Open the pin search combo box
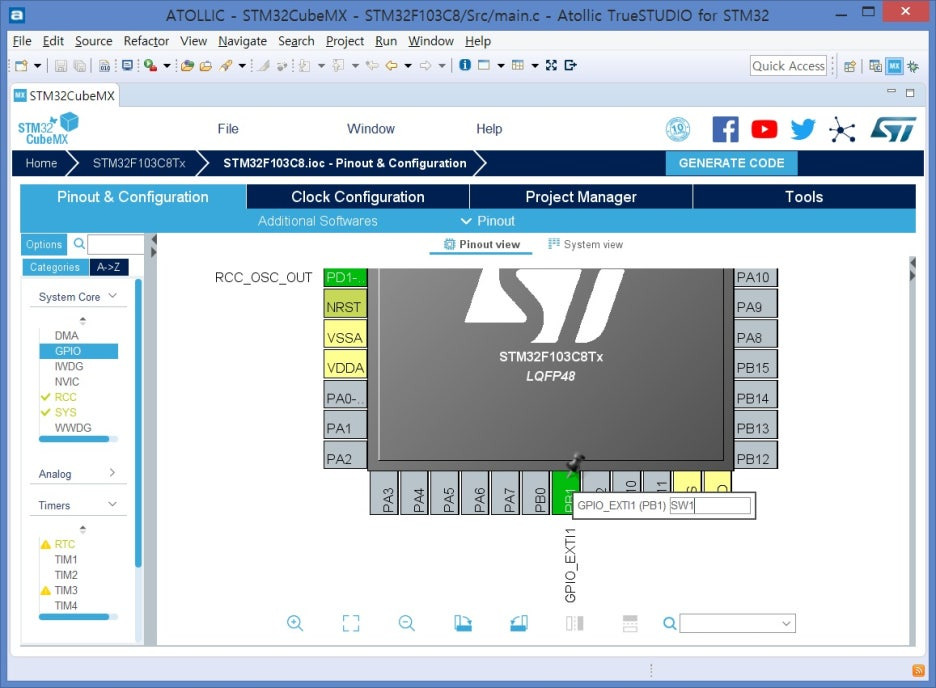The width and height of the screenshot is (936, 688). [x=737, y=624]
